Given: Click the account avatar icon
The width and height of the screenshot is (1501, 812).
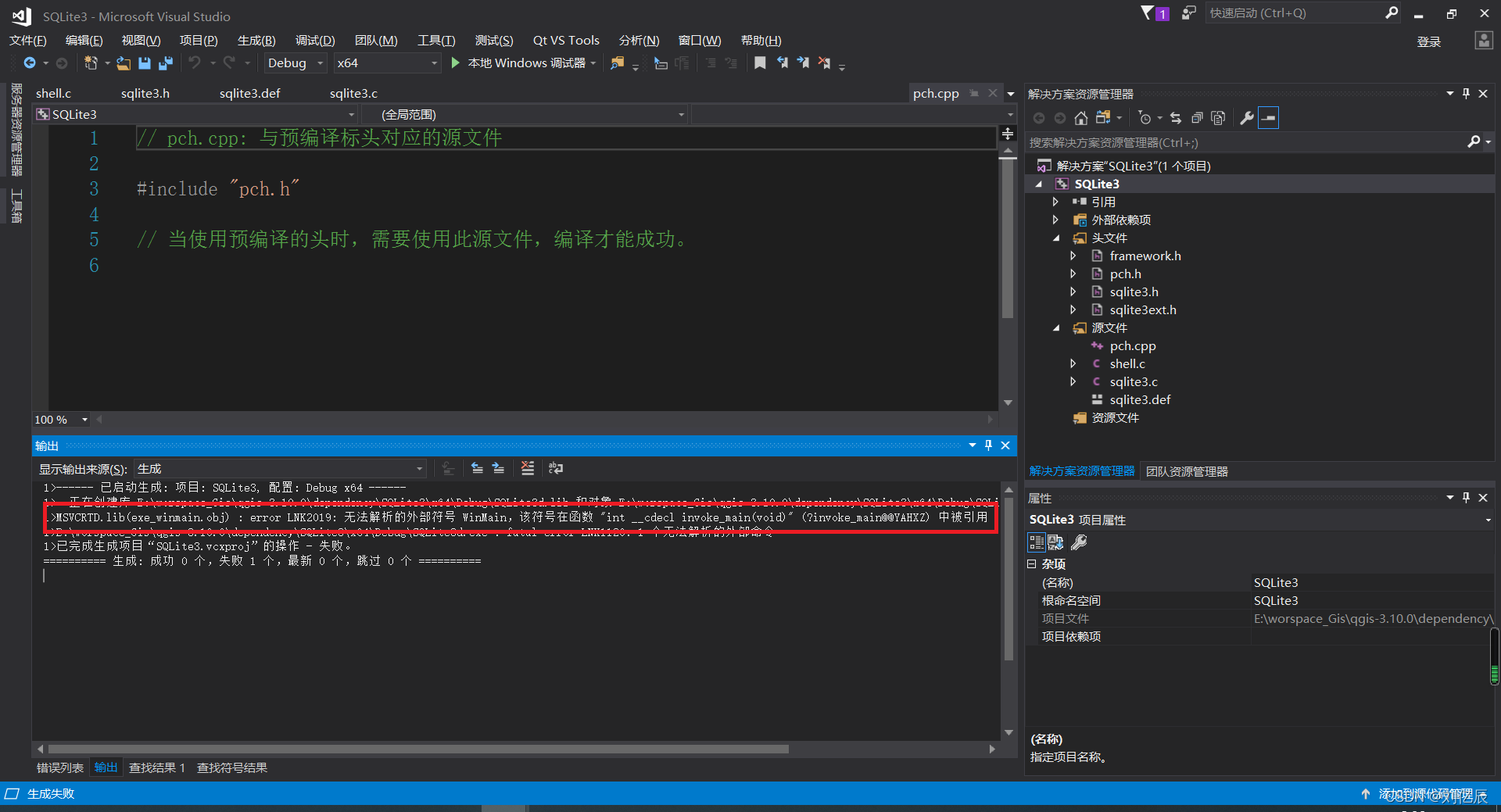Looking at the screenshot, I should coord(1483,41).
